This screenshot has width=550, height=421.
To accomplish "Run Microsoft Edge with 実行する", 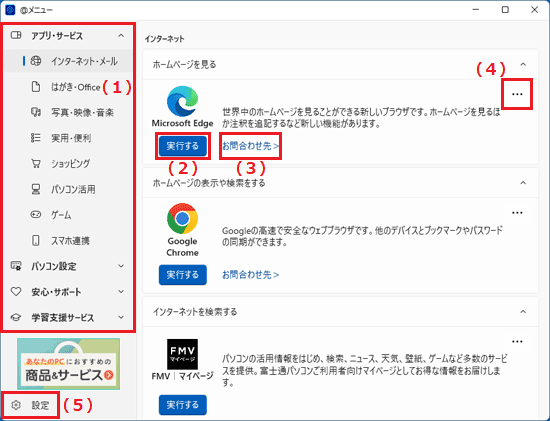I will pyautogui.click(x=183, y=146).
